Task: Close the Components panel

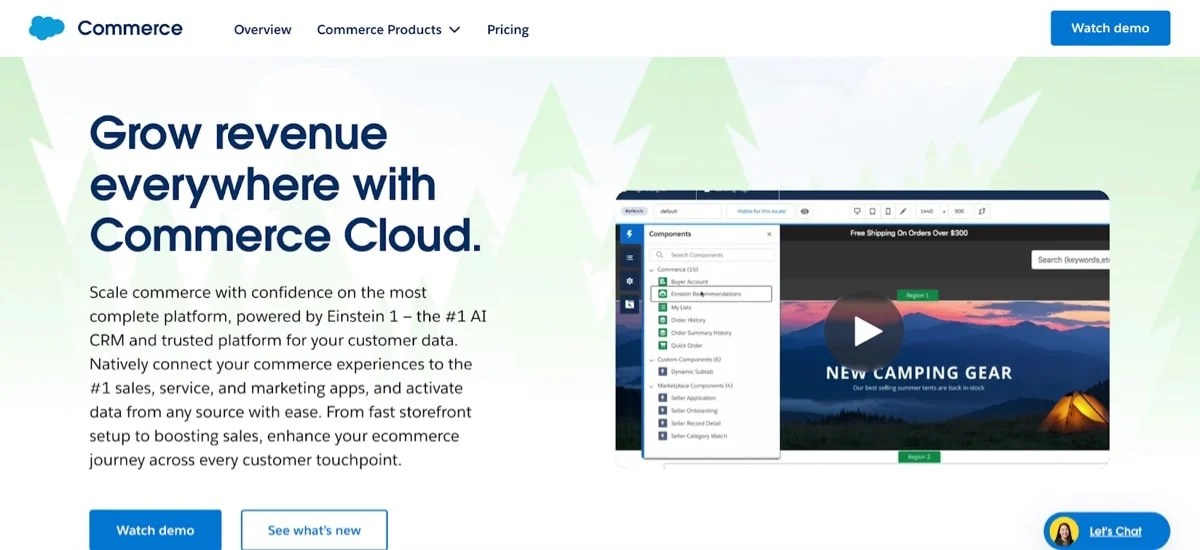Action: tap(769, 234)
